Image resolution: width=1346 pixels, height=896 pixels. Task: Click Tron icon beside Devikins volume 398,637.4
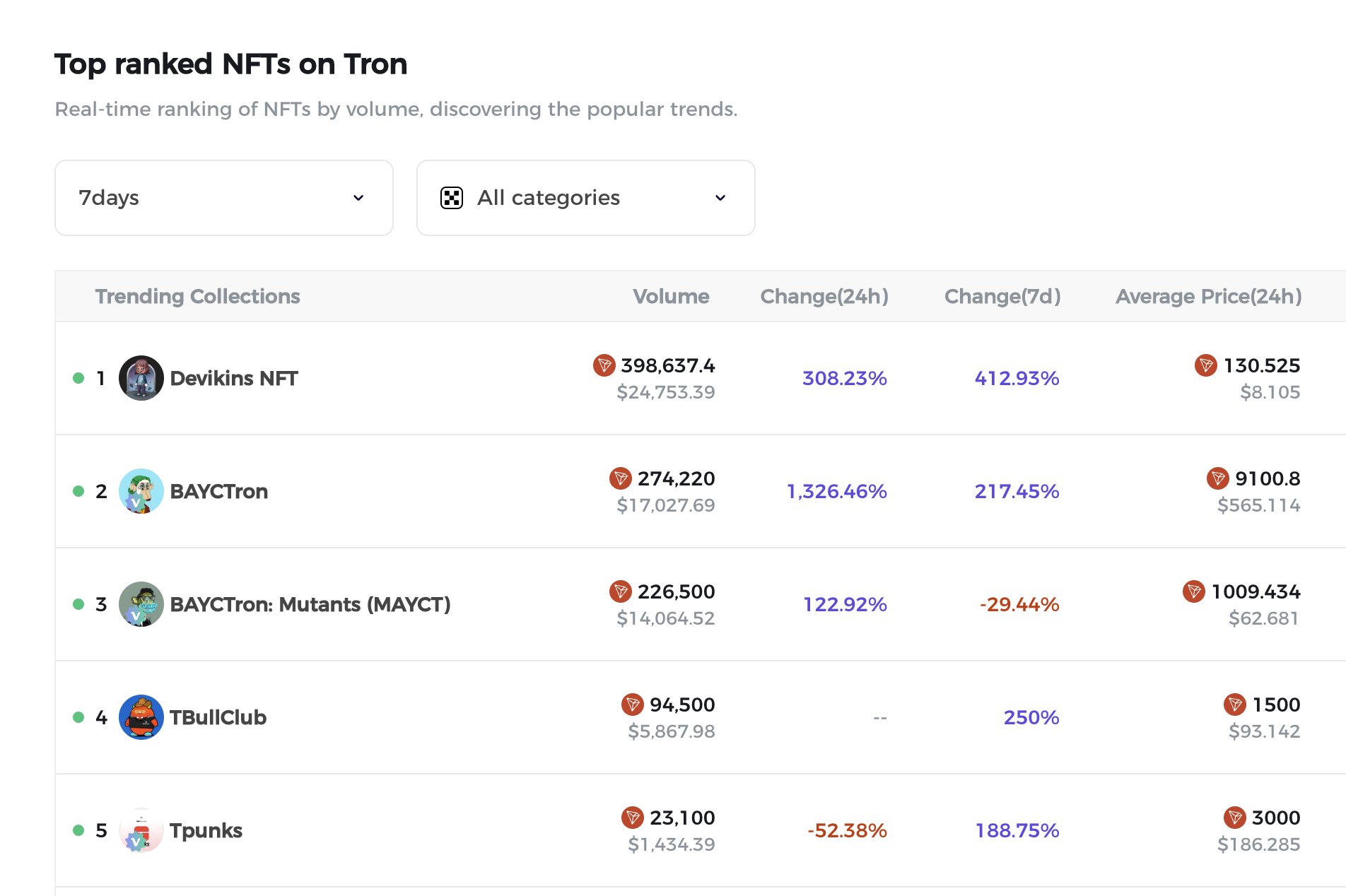coord(604,365)
